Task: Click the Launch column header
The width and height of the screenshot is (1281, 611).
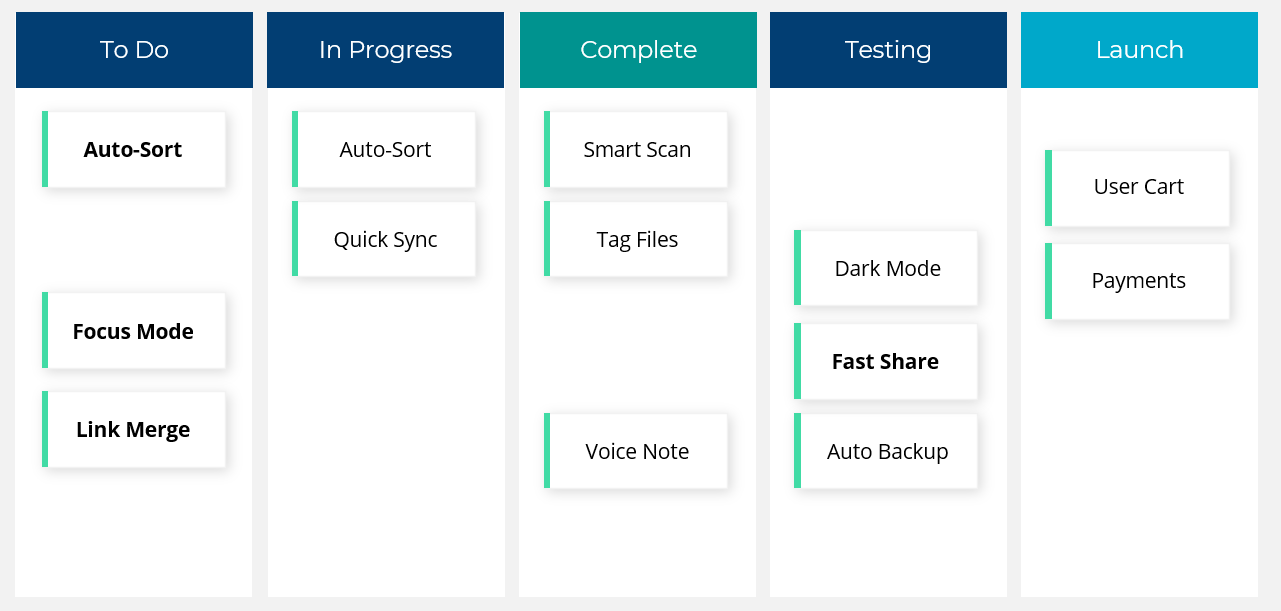Action: click(1139, 50)
